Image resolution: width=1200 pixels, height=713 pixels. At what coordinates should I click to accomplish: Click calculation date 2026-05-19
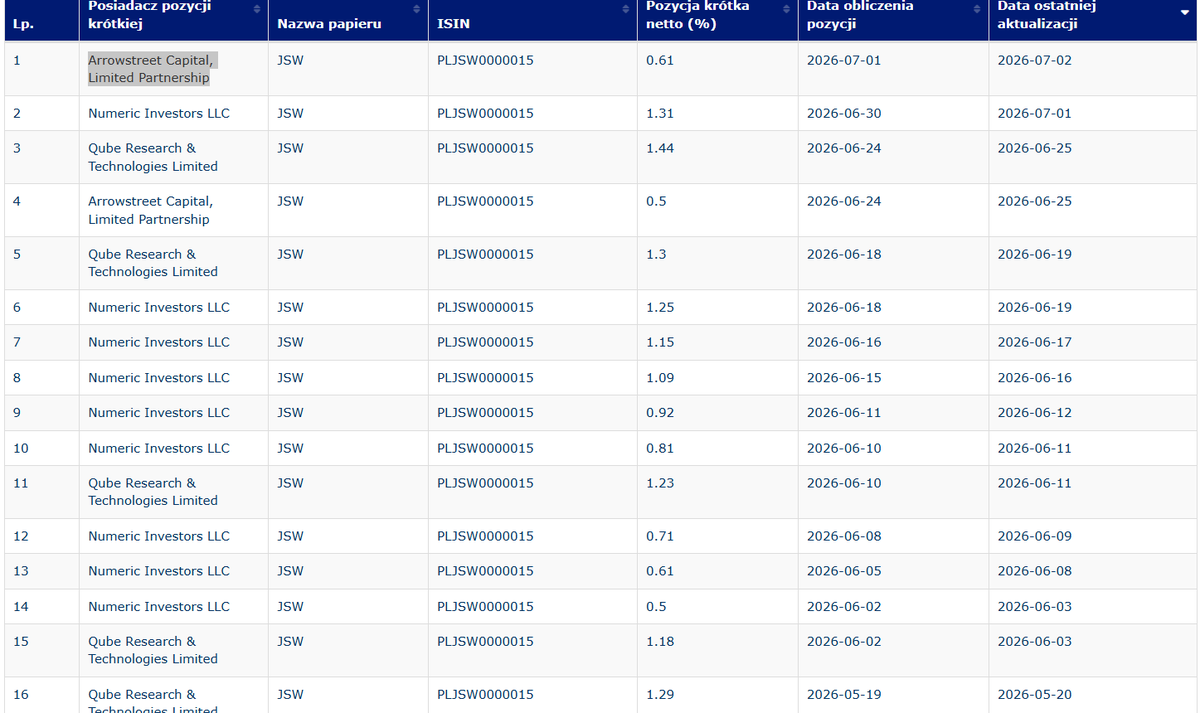pyautogui.click(x=844, y=695)
